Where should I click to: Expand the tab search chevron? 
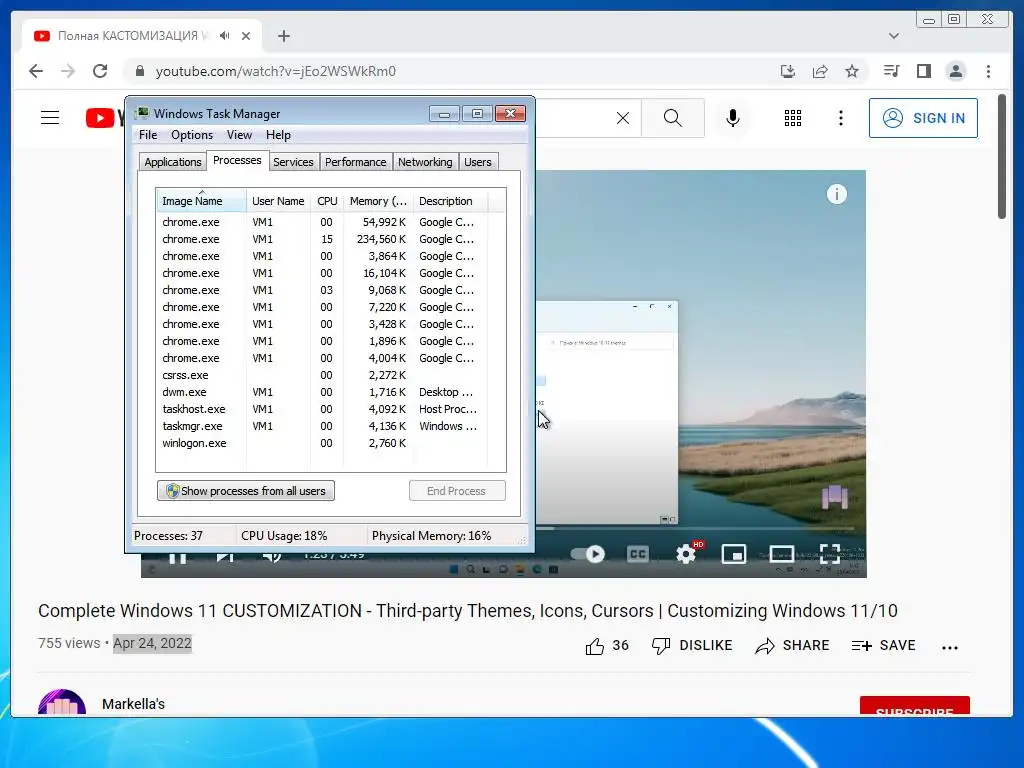tap(894, 36)
